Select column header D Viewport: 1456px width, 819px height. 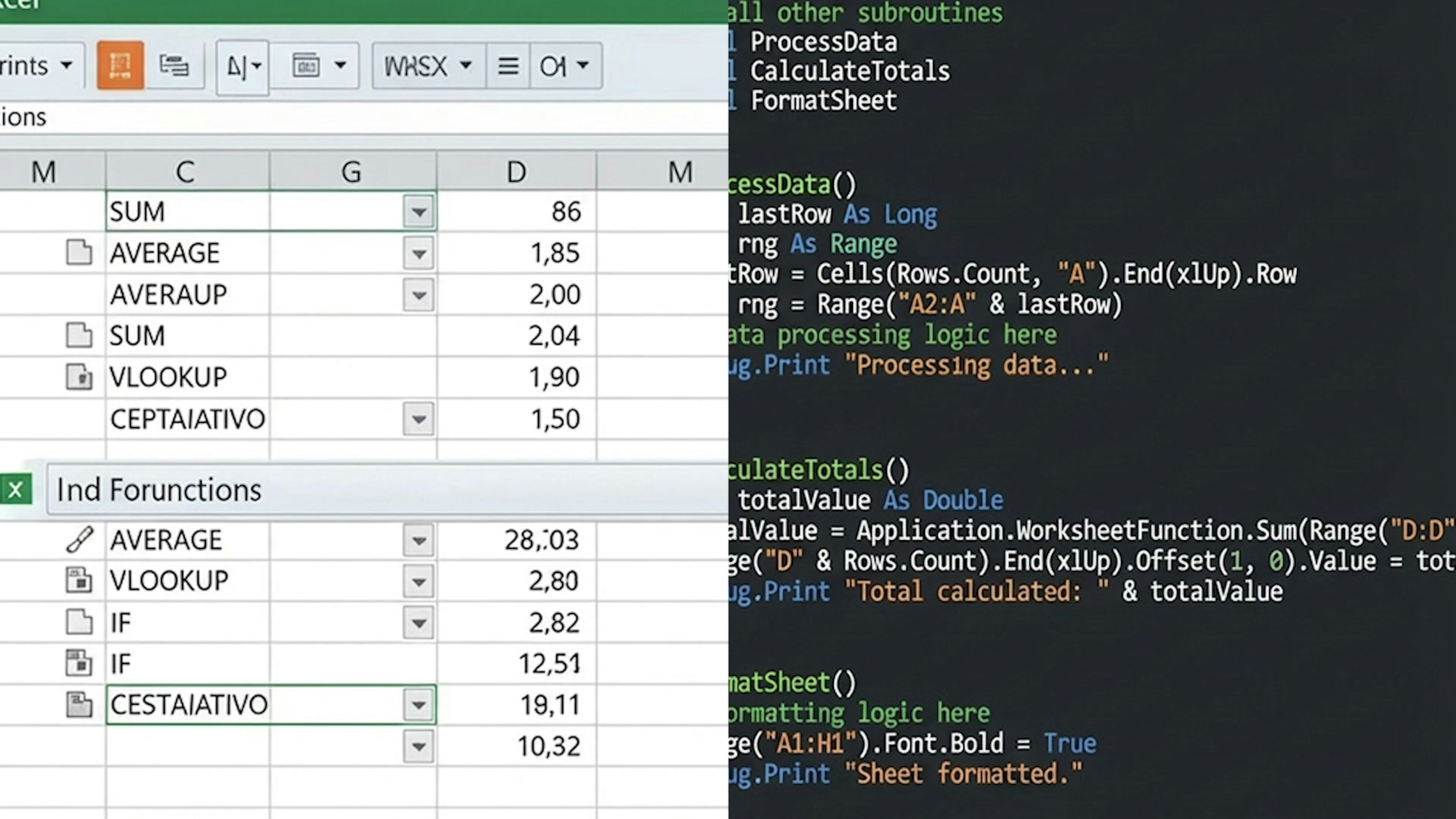coord(516,172)
